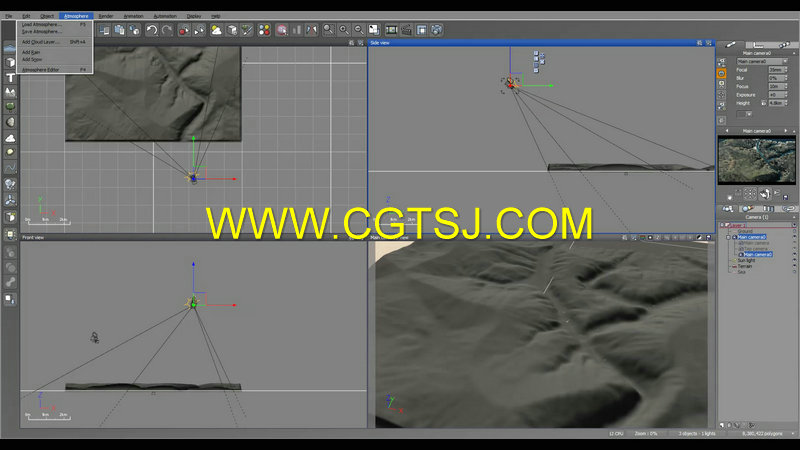Open the small dropdown below Height
The image size is (800, 450).
(x=748, y=114)
